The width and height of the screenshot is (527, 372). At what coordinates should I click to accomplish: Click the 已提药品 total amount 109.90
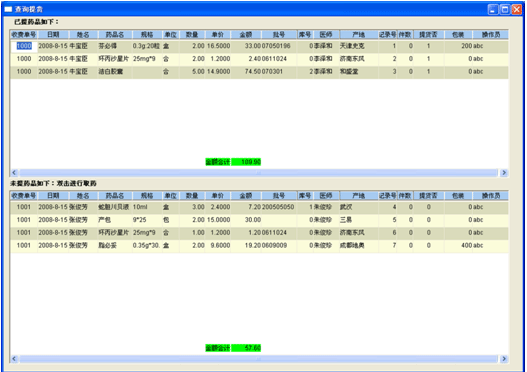[x=246, y=162]
